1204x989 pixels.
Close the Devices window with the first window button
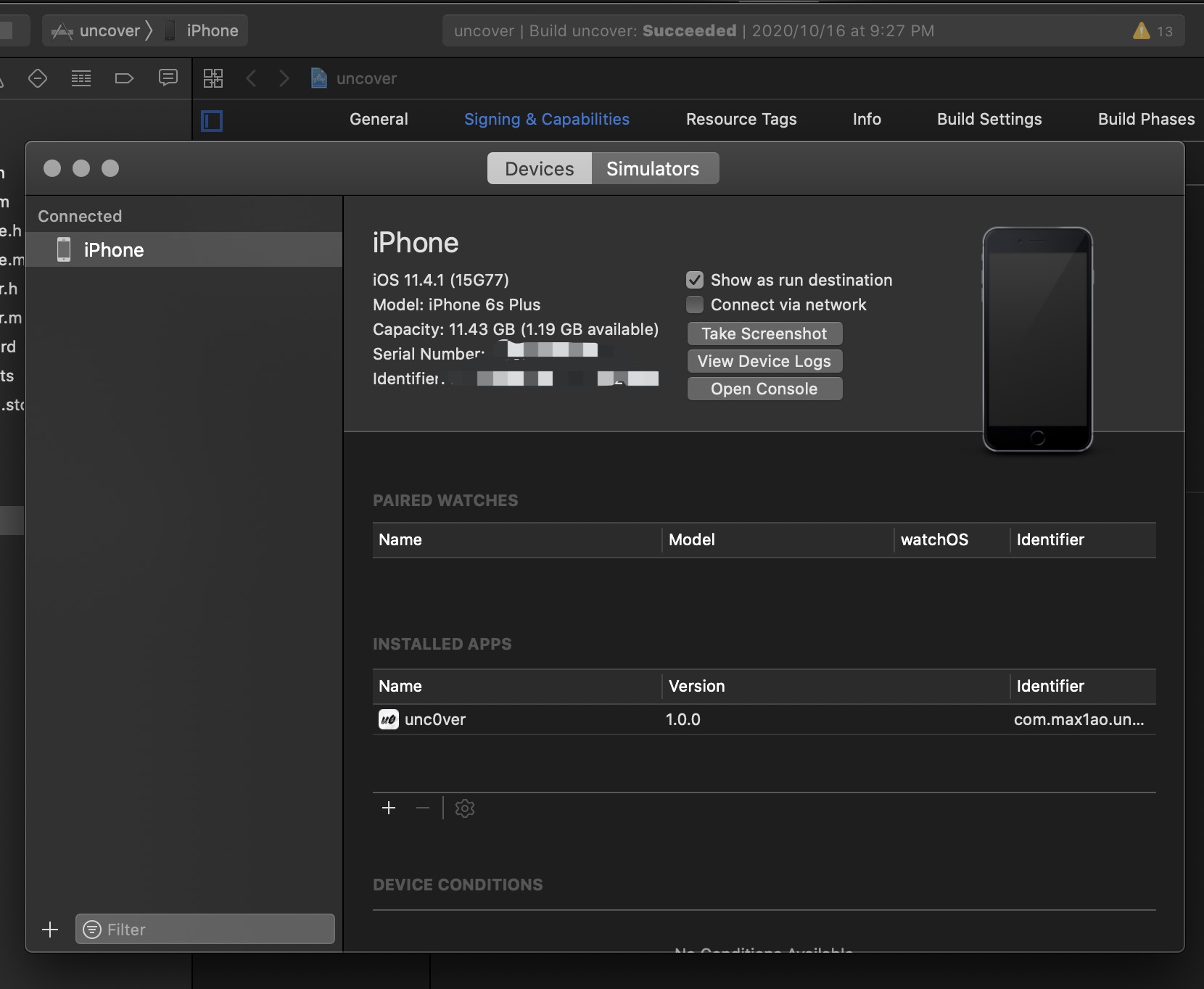(x=52, y=168)
